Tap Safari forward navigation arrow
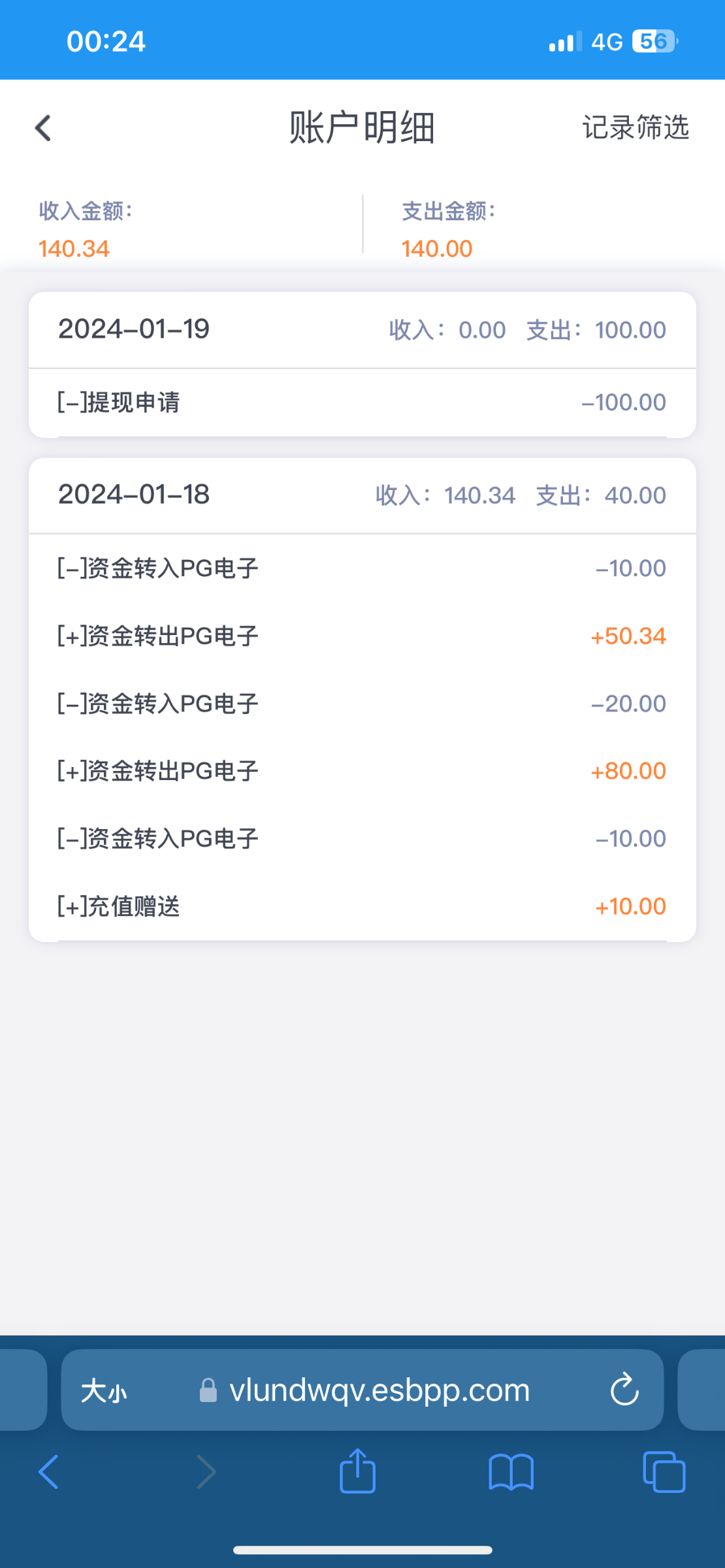The image size is (725, 1568). (x=206, y=1473)
